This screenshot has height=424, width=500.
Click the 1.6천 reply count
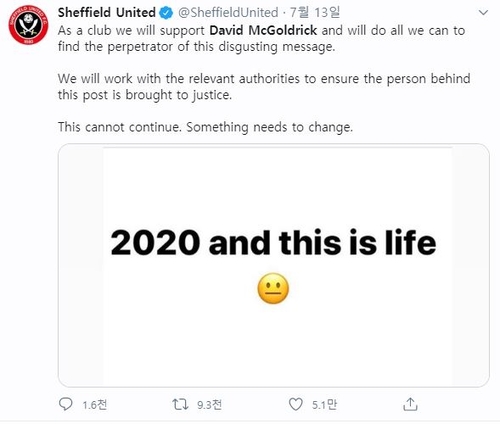(x=95, y=405)
